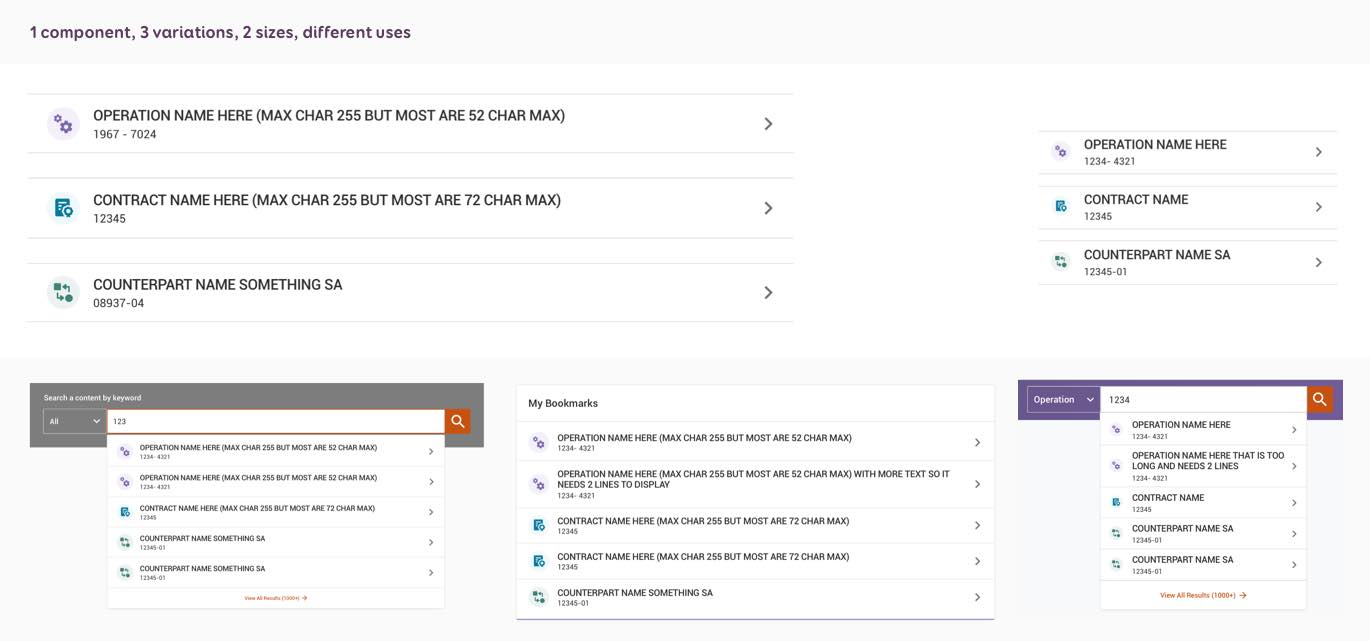This screenshot has width=1370, height=641.
Task: Click View All Results link under the purple search bar
Action: tap(1203, 595)
